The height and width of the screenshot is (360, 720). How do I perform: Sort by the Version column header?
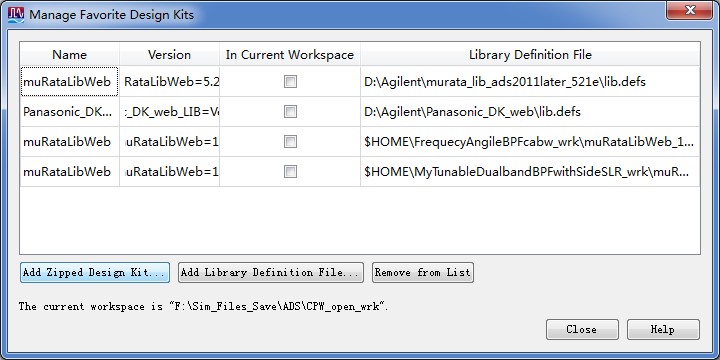coord(169,55)
